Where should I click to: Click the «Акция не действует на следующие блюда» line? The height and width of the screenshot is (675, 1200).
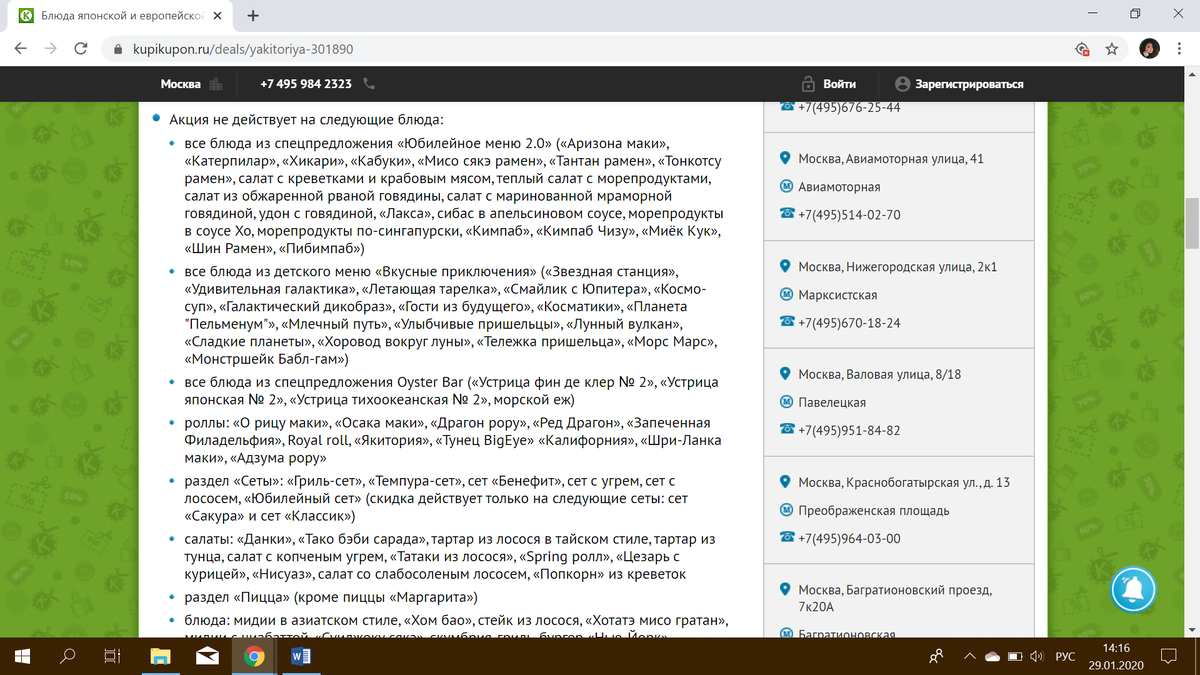pyautogui.click(x=306, y=118)
